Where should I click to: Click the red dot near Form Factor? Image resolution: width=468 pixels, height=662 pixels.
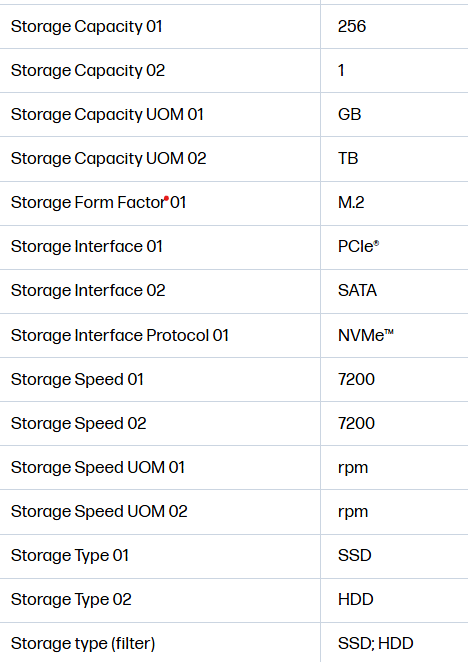(166, 198)
